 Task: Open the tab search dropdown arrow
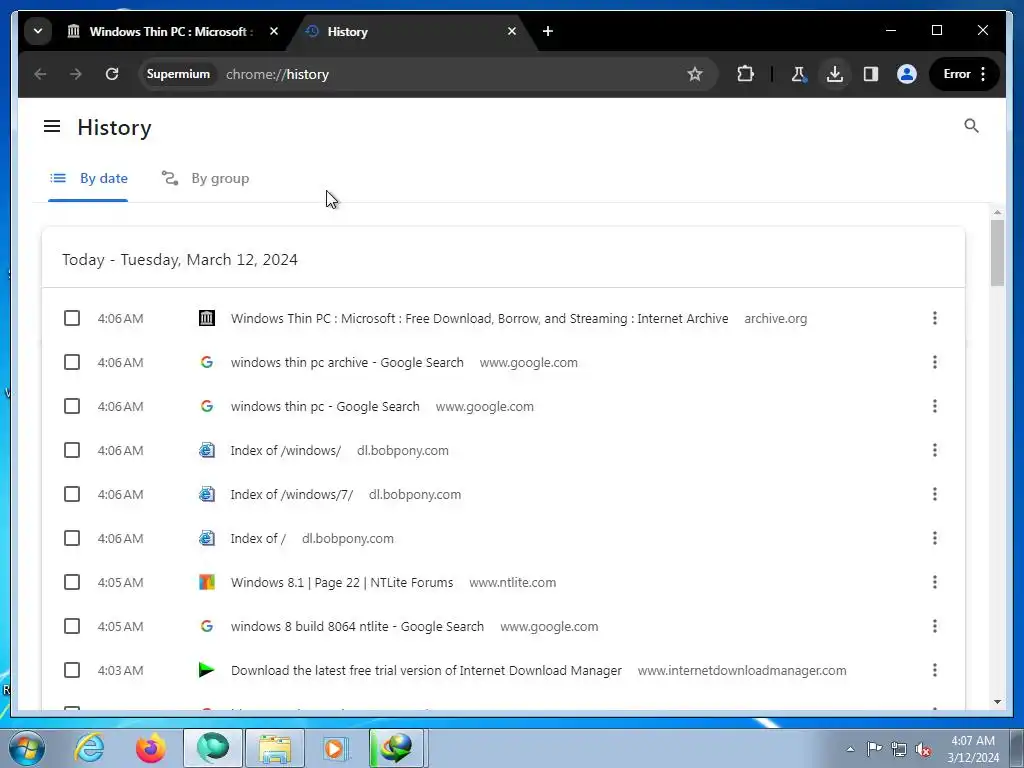pos(38,31)
